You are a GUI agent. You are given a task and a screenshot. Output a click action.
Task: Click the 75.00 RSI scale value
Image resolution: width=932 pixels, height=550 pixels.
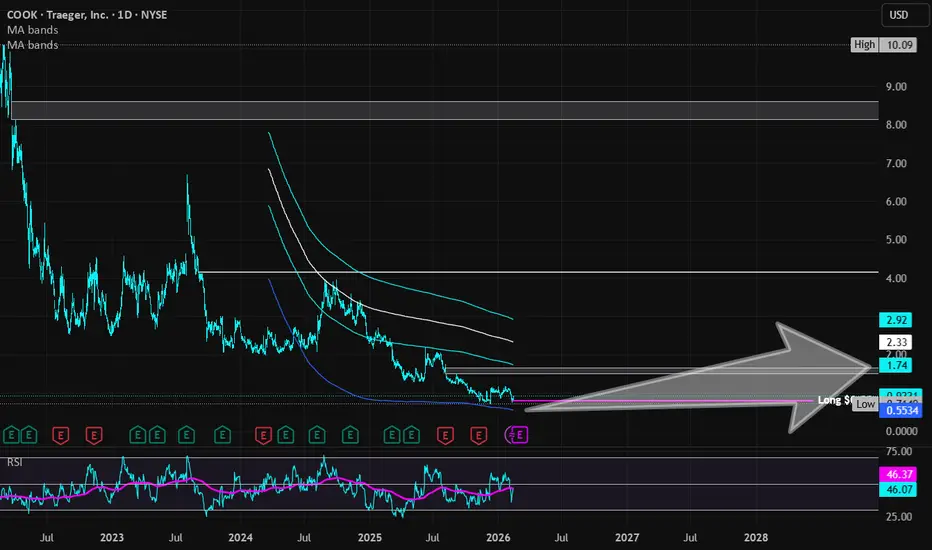tap(898, 451)
